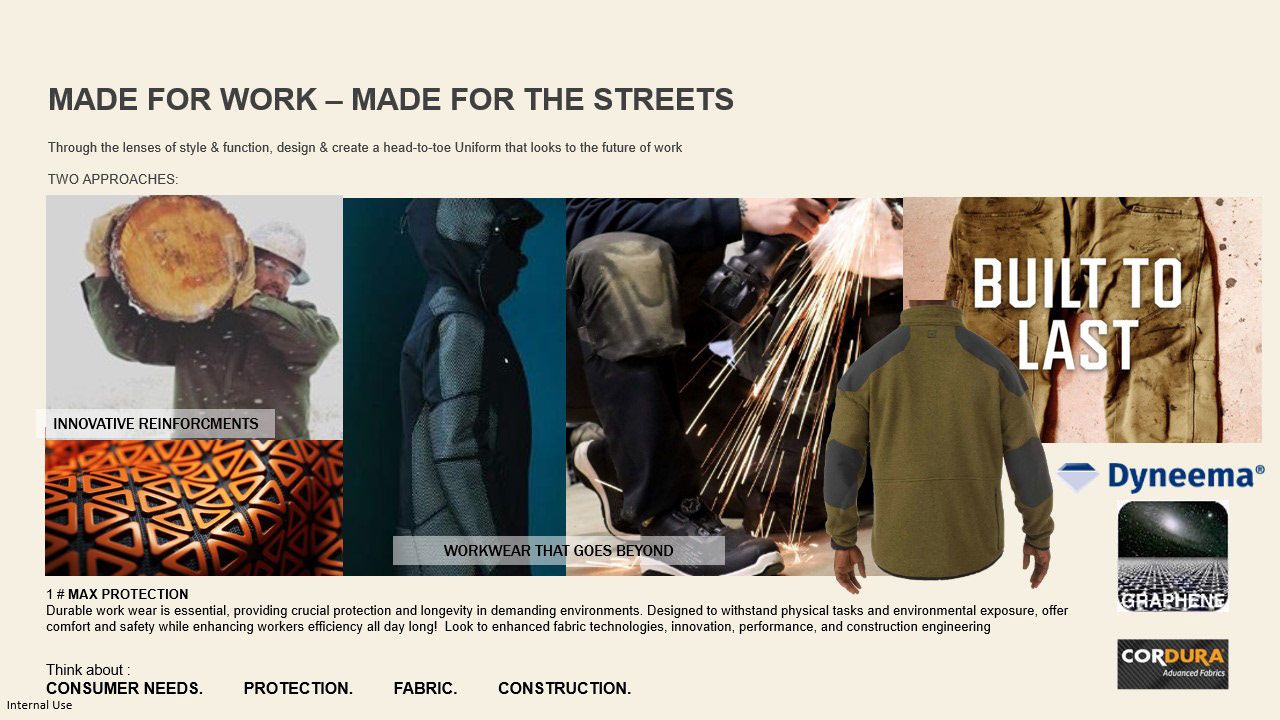The height and width of the screenshot is (720, 1280).
Task: Click the Workwear That Goes Beyond label
Action: (x=558, y=551)
